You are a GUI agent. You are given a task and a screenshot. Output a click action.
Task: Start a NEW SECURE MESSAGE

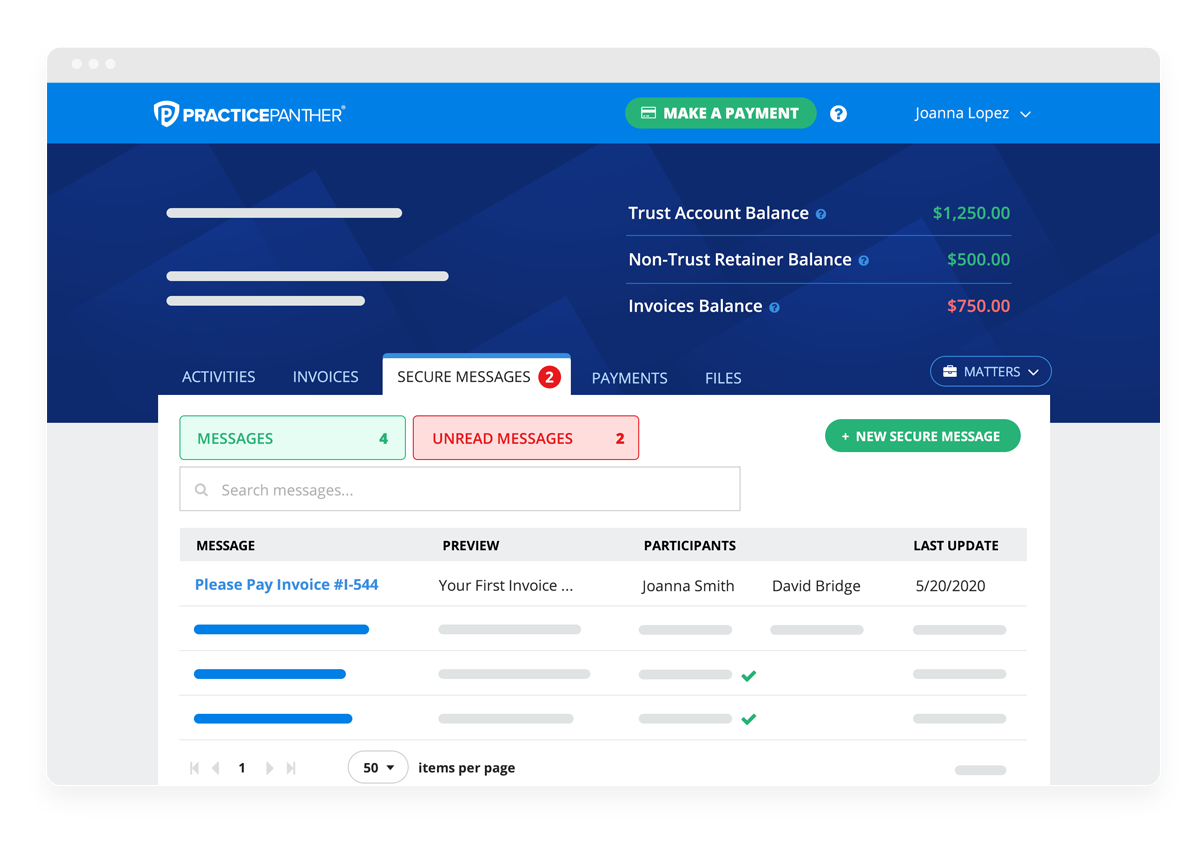[x=922, y=435]
